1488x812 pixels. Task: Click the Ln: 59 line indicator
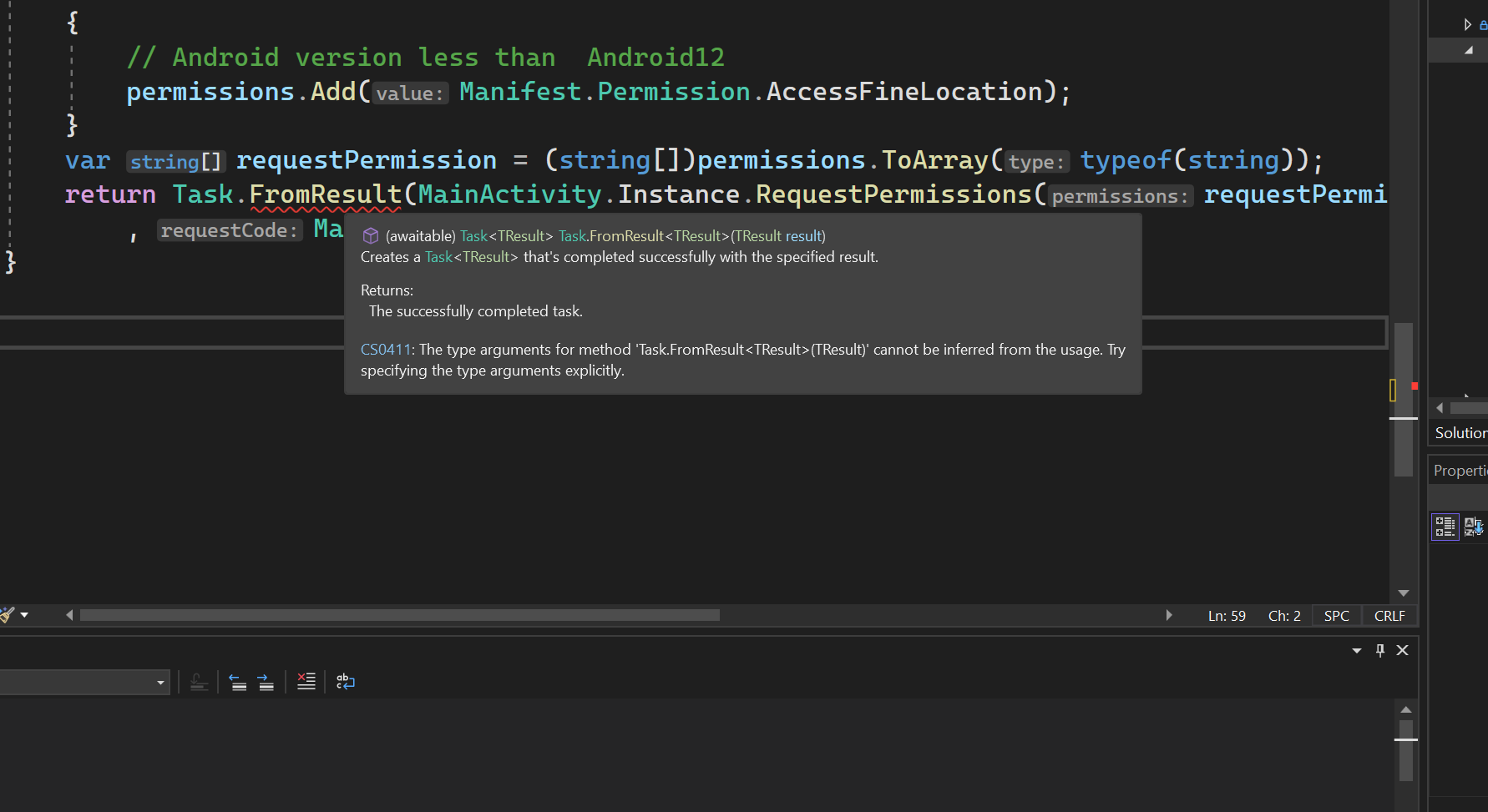pyautogui.click(x=1227, y=615)
